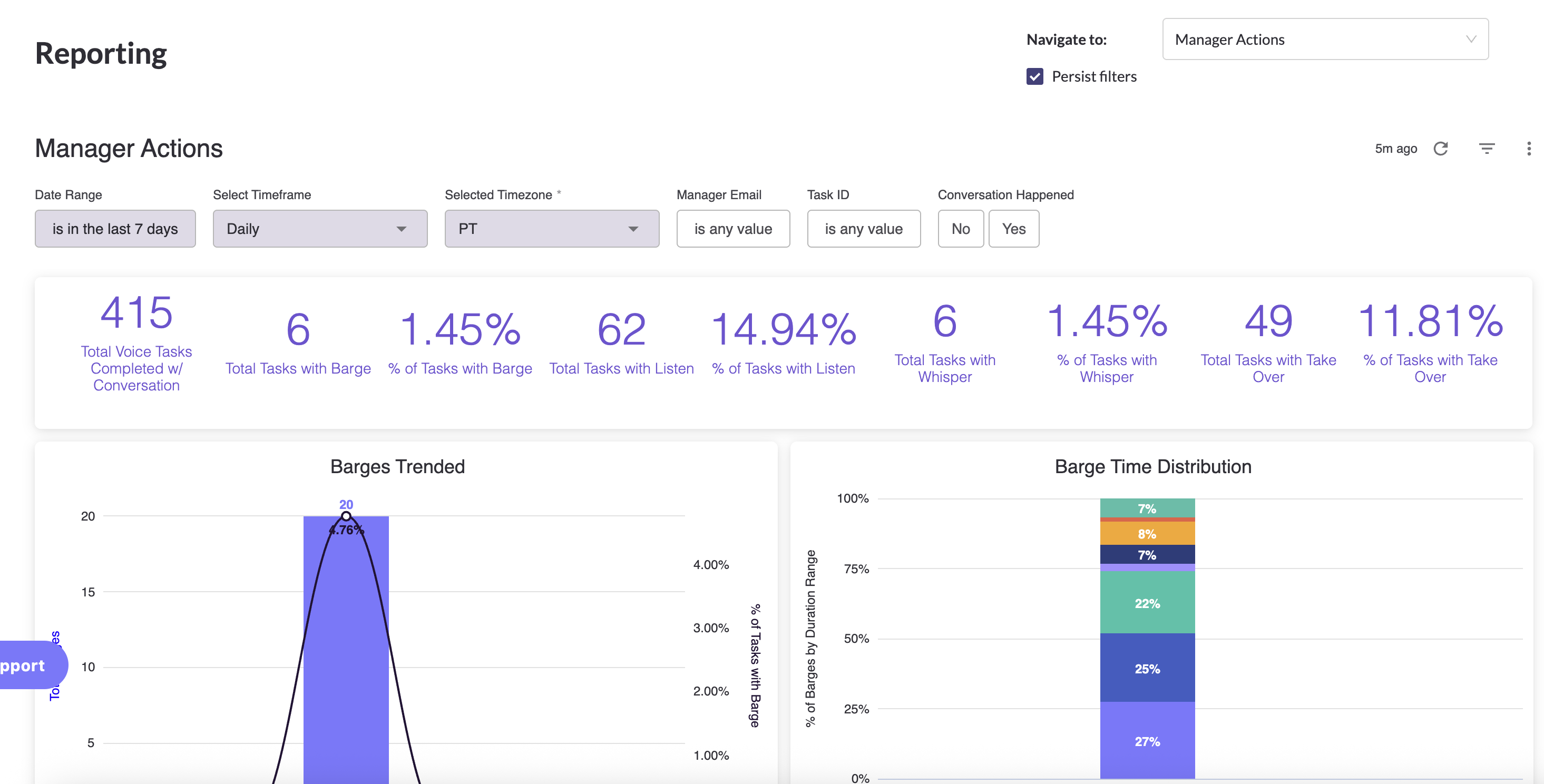This screenshot has width=1544, height=784.
Task: Click the Daily timeframe dropdown arrow
Action: 401,229
